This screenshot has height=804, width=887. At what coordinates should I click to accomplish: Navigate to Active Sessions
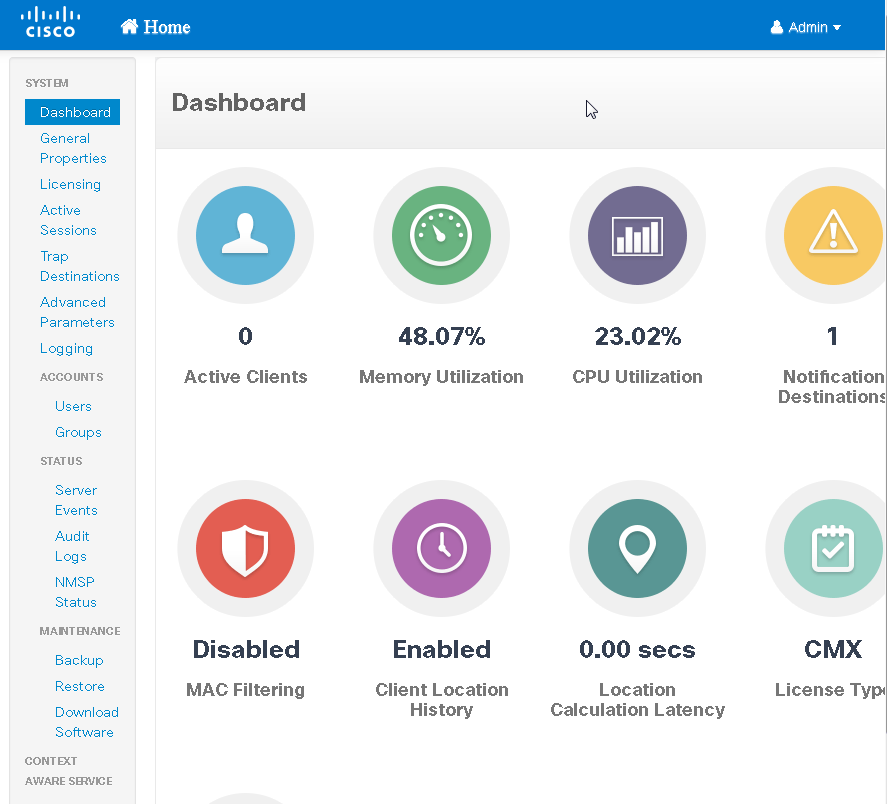(x=68, y=220)
